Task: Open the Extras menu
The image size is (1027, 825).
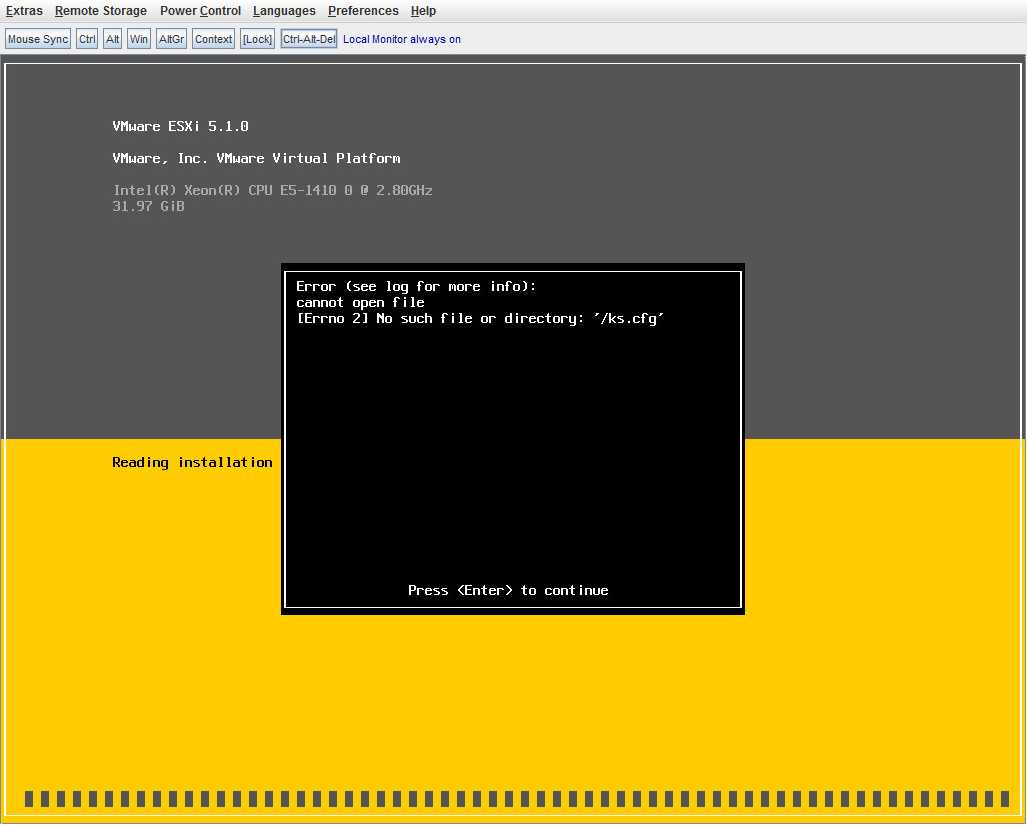Action: click(x=24, y=11)
